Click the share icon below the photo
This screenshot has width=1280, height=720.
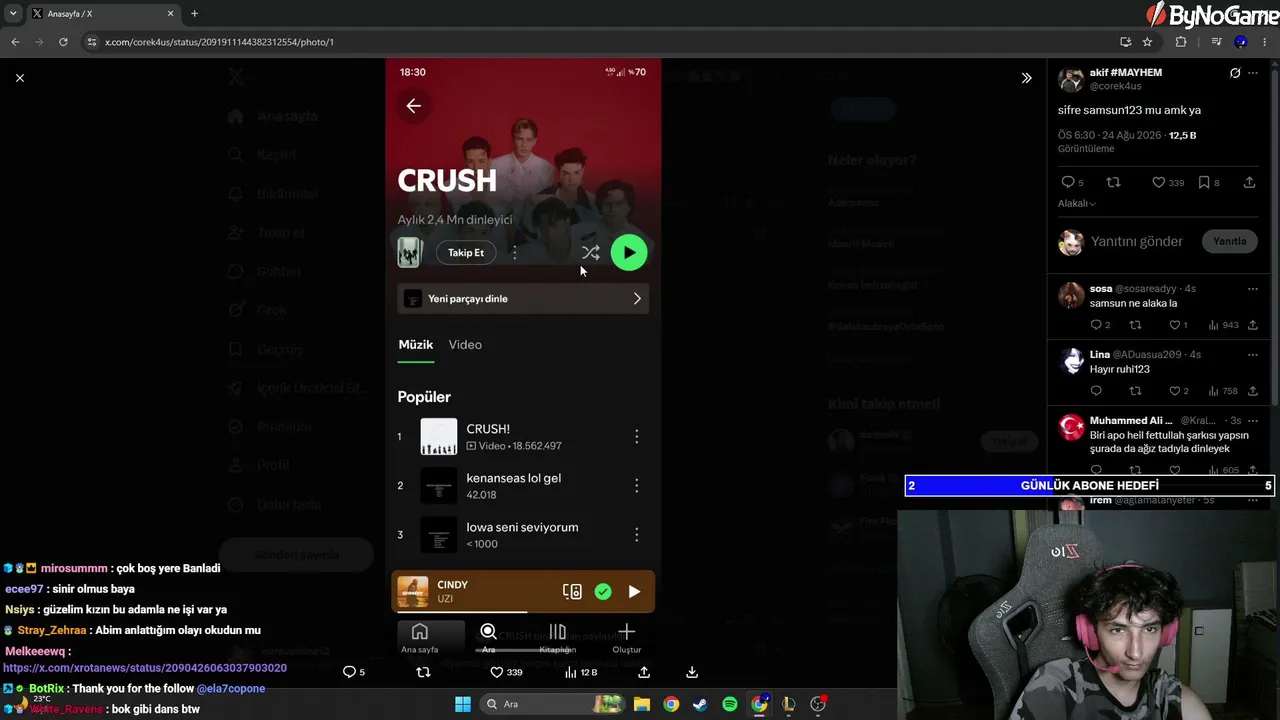point(644,672)
